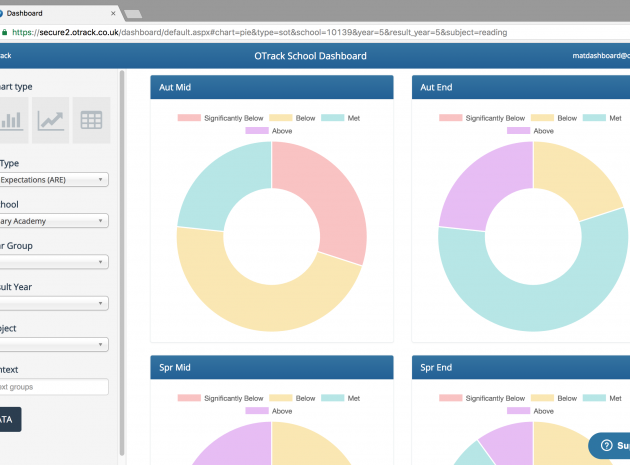The width and height of the screenshot is (630, 465).
Task: Select the table view chart icon
Action: [x=91, y=120]
